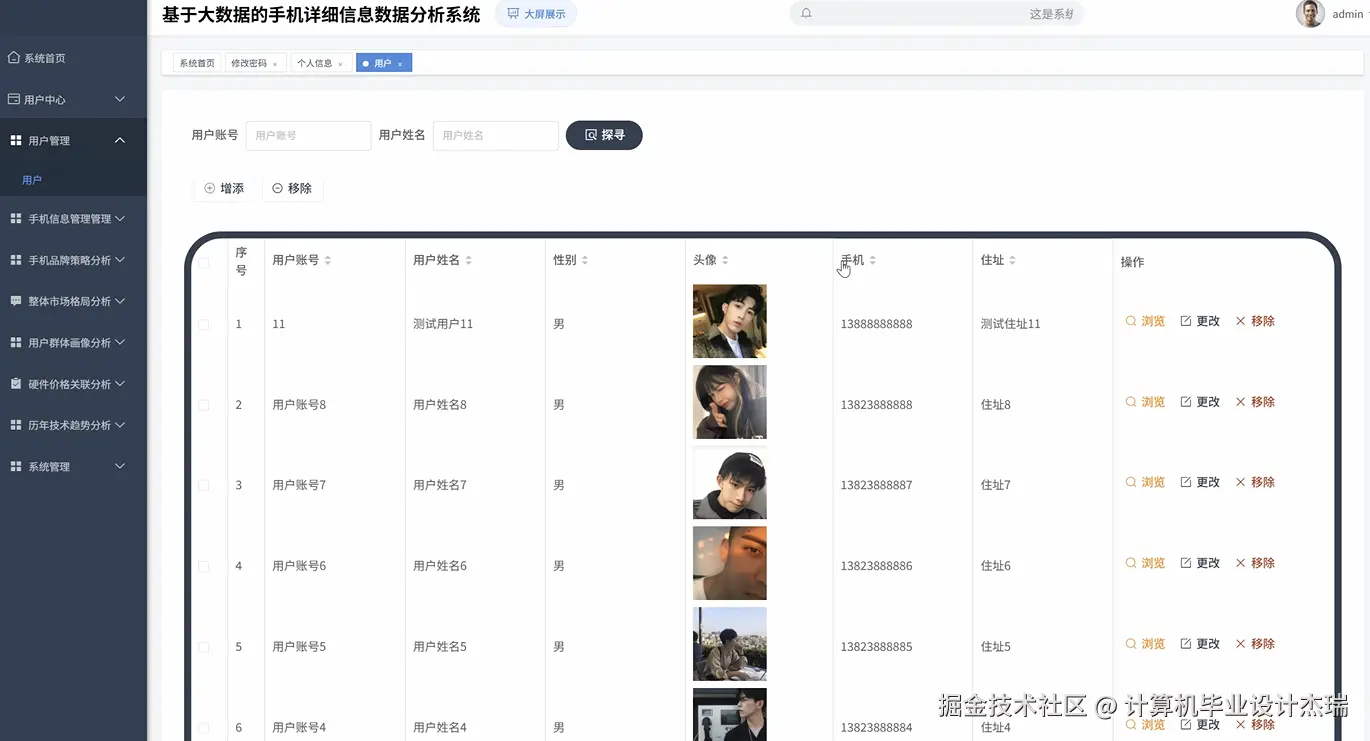Check the row 用户账号4 checkbox

pos(204,727)
